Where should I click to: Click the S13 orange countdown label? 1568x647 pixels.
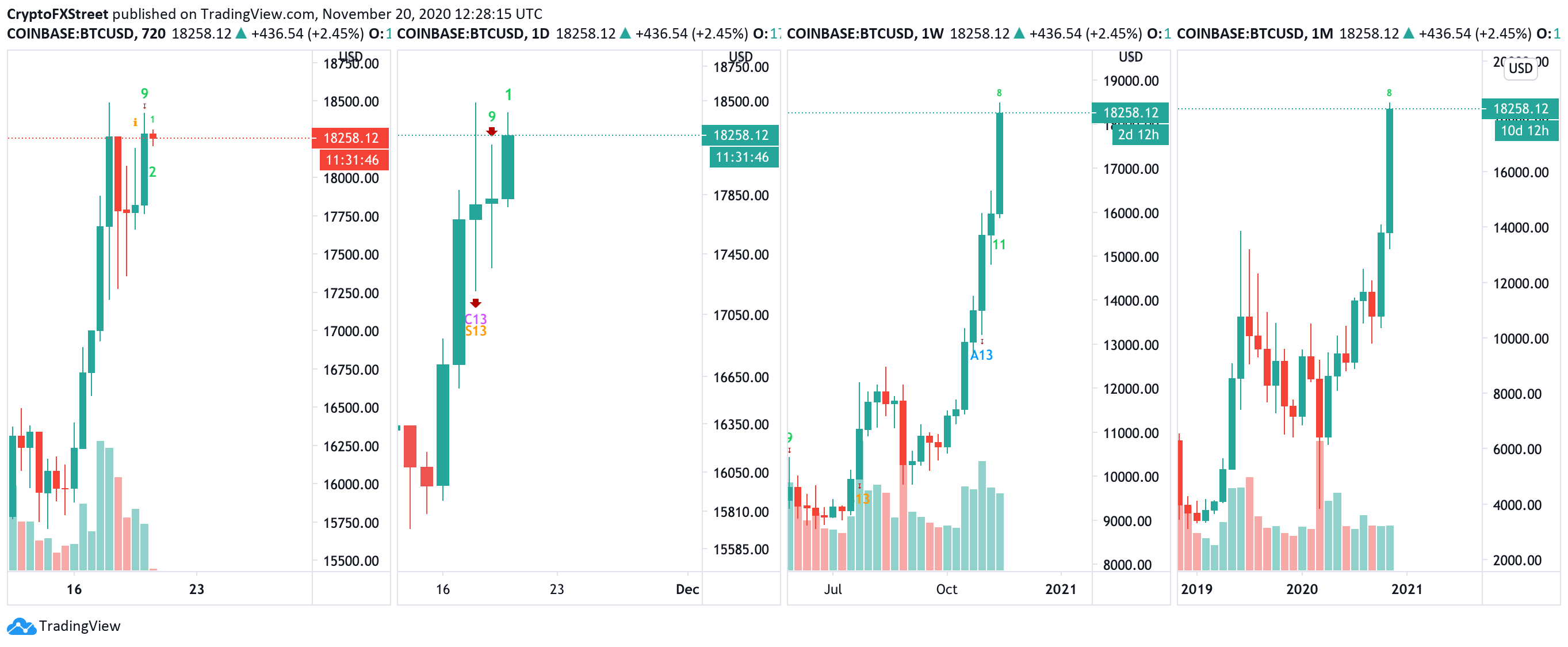click(x=475, y=331)
